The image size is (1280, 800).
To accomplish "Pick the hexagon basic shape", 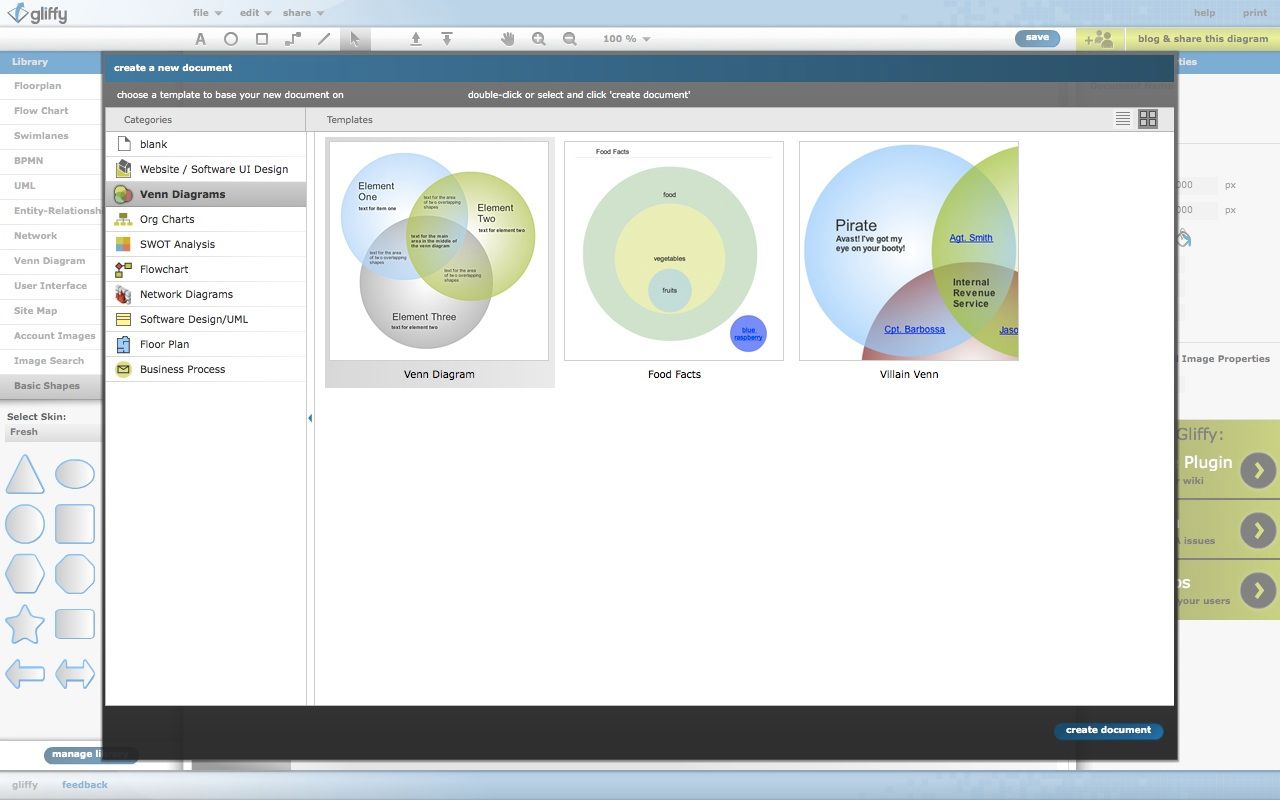I will click(25, 574).
